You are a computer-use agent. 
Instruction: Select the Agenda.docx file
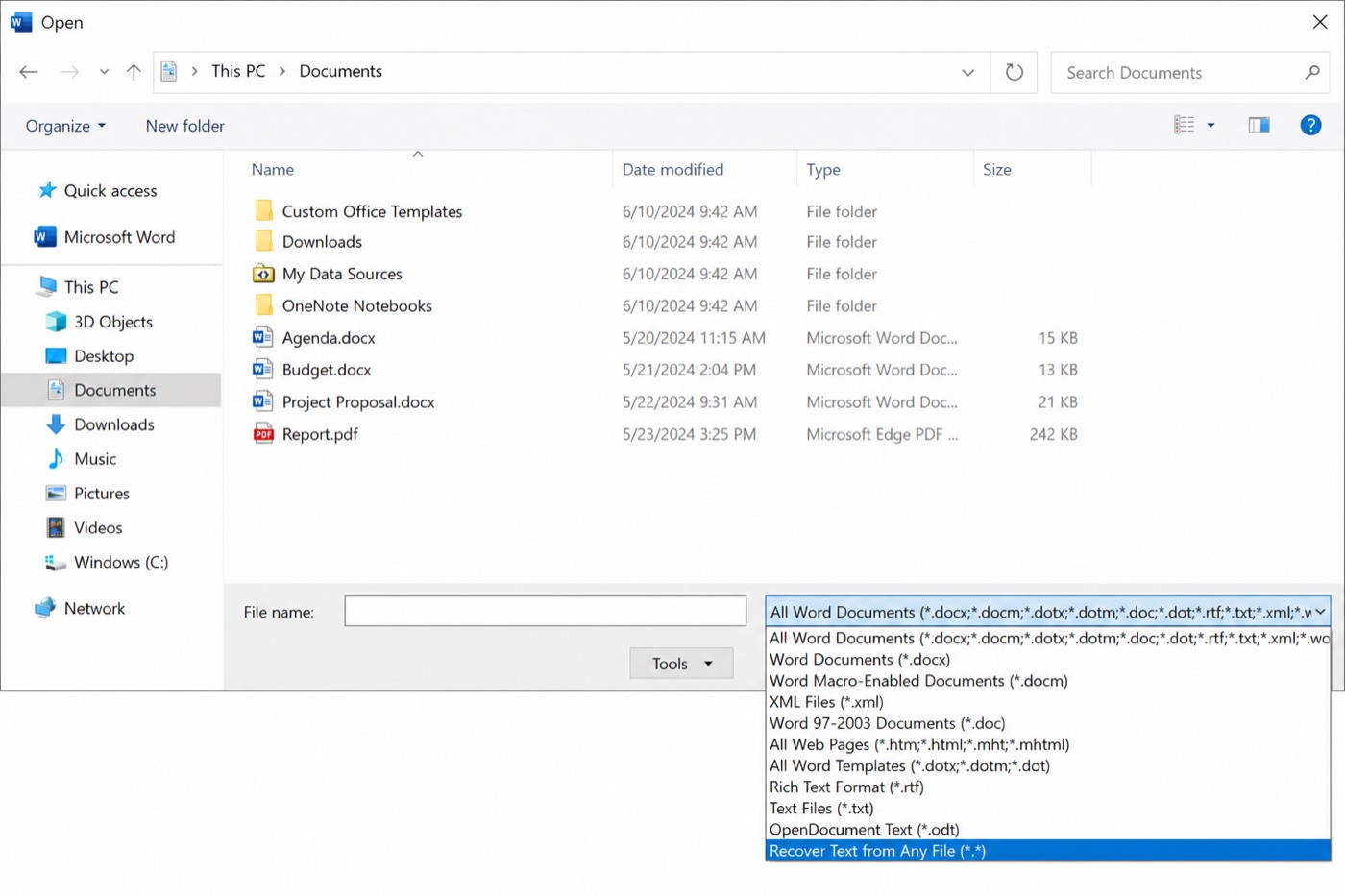click(x=329, y=338)
